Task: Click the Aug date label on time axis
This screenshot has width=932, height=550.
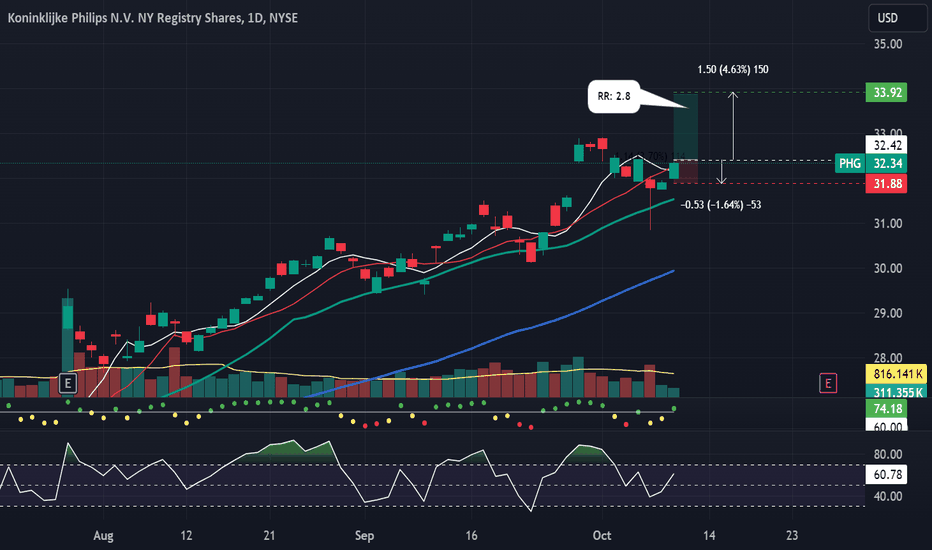Action: [103, 536]
